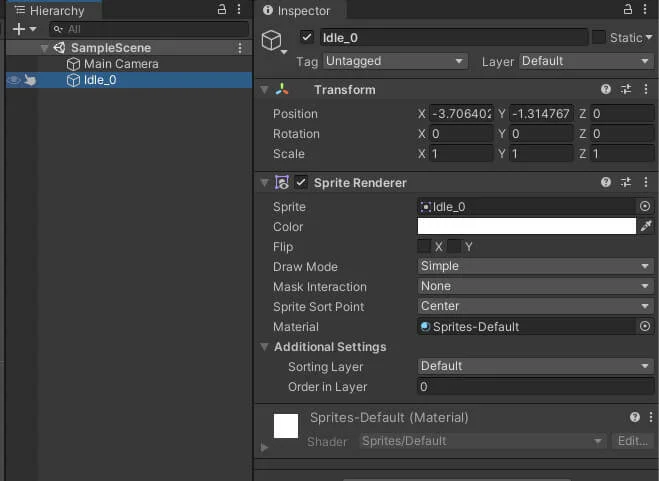Open the Mask Interaction None dropdown
This screenshot has height=481, width=659.
tap(535, 286)
